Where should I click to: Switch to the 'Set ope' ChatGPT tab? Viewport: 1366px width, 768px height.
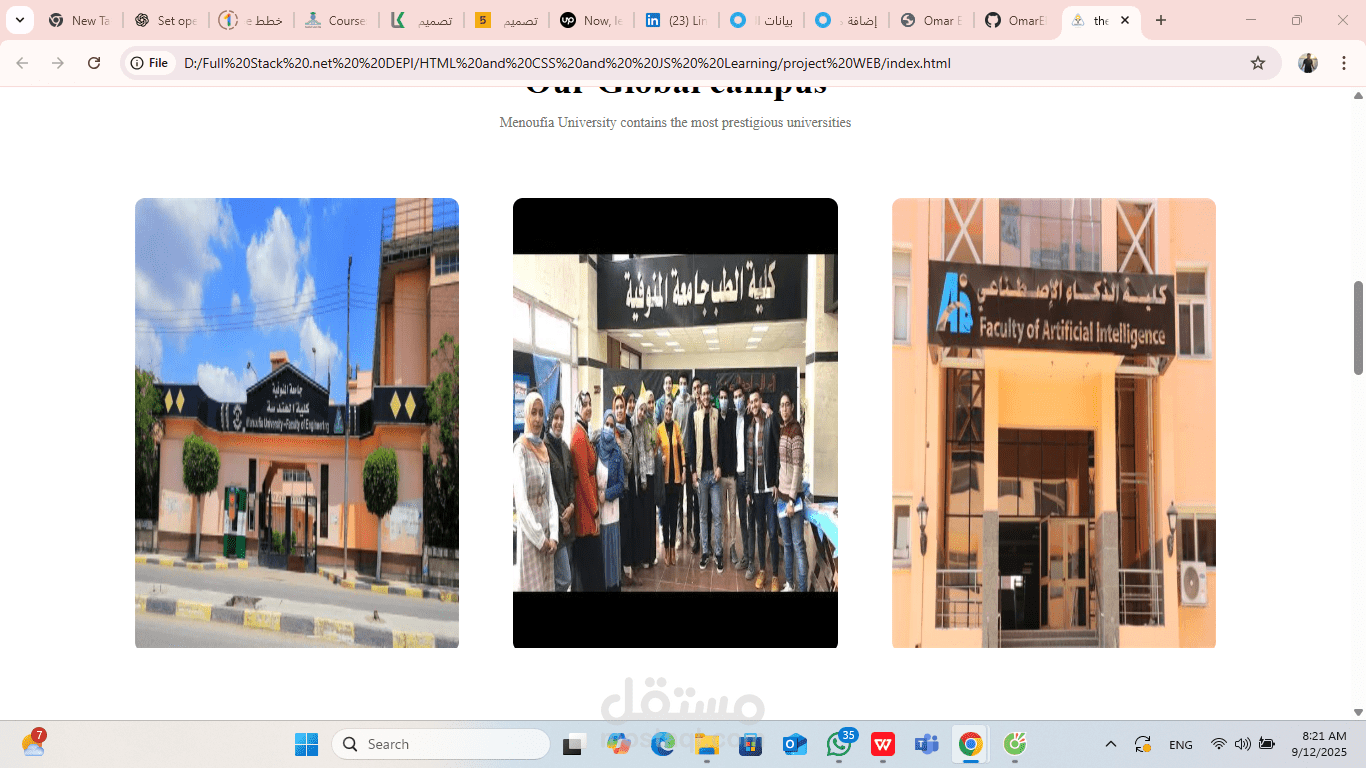(166, 20)
